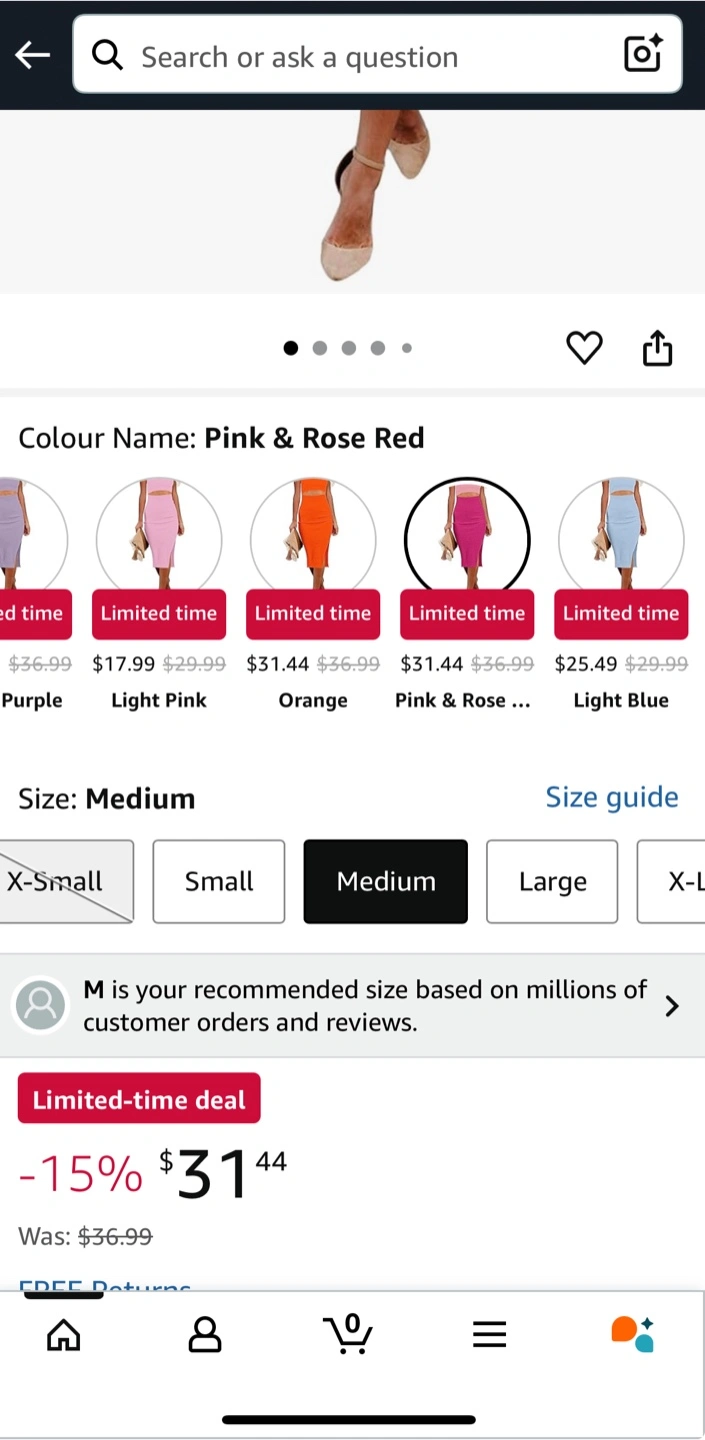Select the Large size option

pyautogui.click(x=552, y=881)
